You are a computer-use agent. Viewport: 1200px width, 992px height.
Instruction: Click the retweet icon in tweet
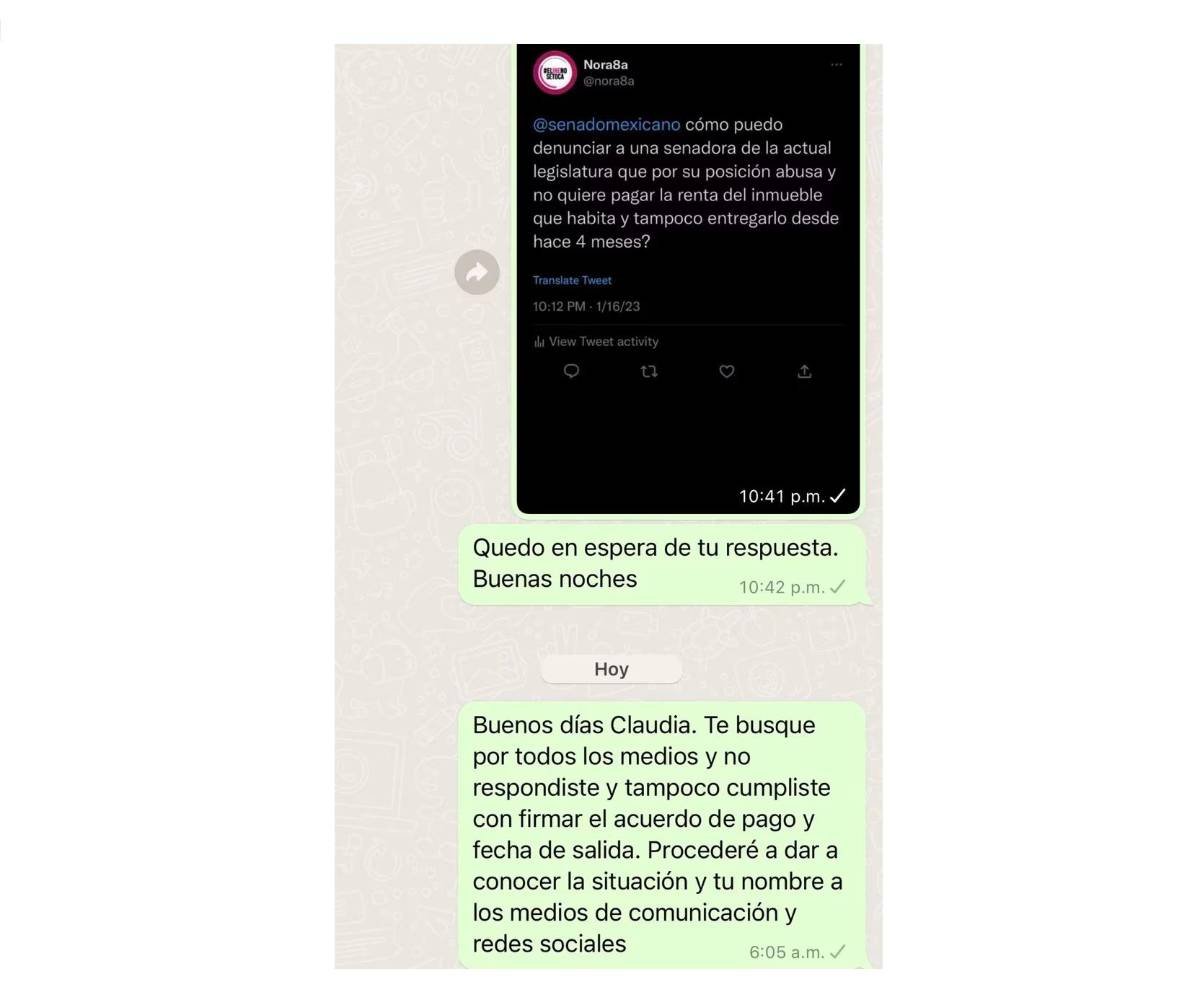click(649, 371)
